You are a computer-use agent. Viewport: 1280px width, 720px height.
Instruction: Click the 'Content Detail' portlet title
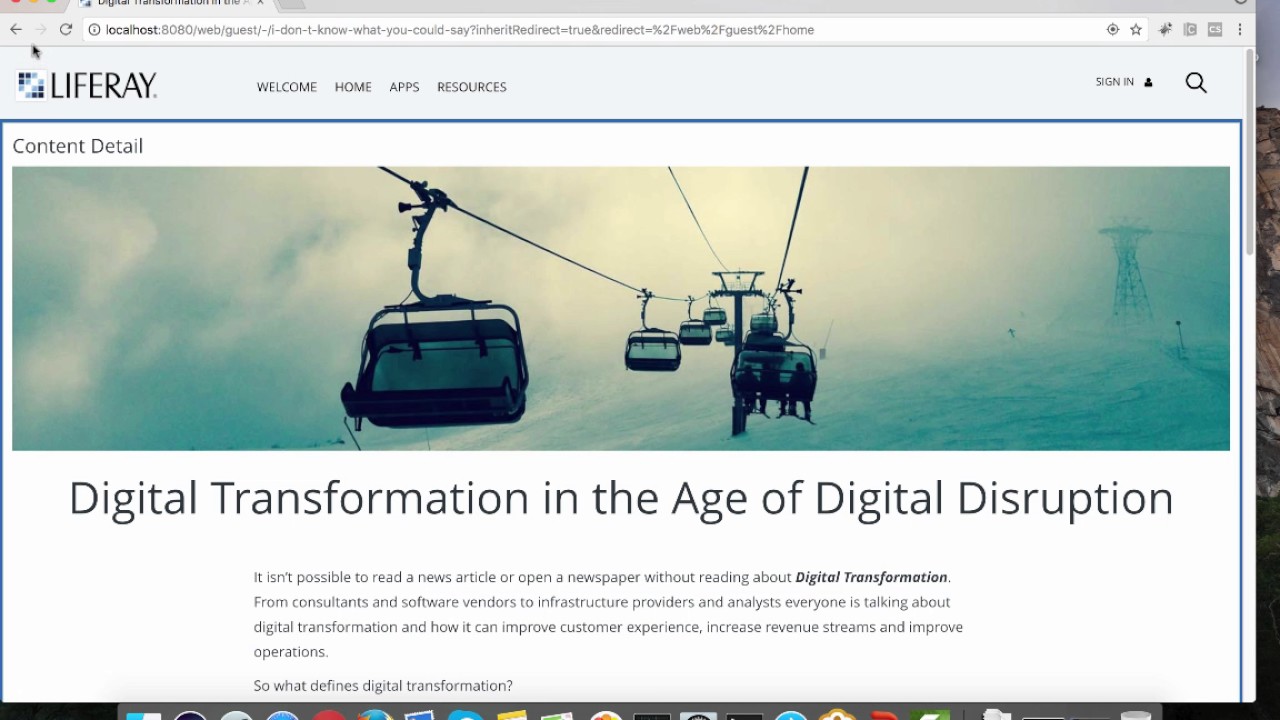[78, 146]
